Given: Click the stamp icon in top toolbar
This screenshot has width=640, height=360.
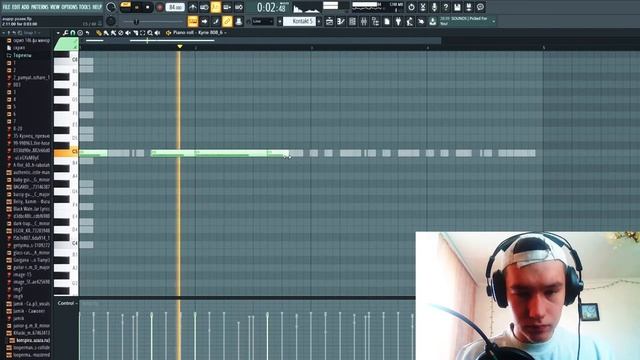Looking at the screenshot, I should coord(239,21).
